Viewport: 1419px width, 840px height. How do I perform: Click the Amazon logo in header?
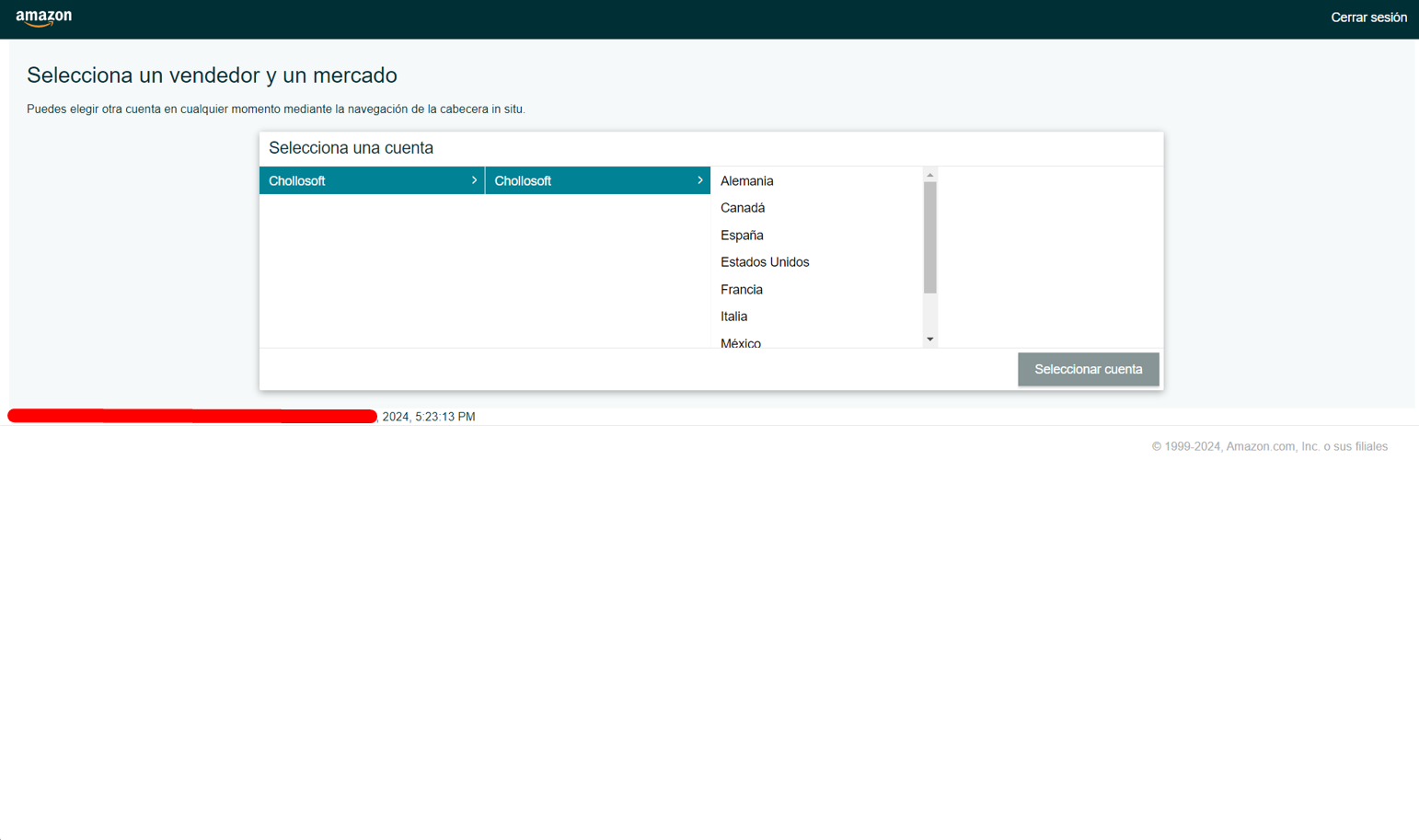click(43, 17)
